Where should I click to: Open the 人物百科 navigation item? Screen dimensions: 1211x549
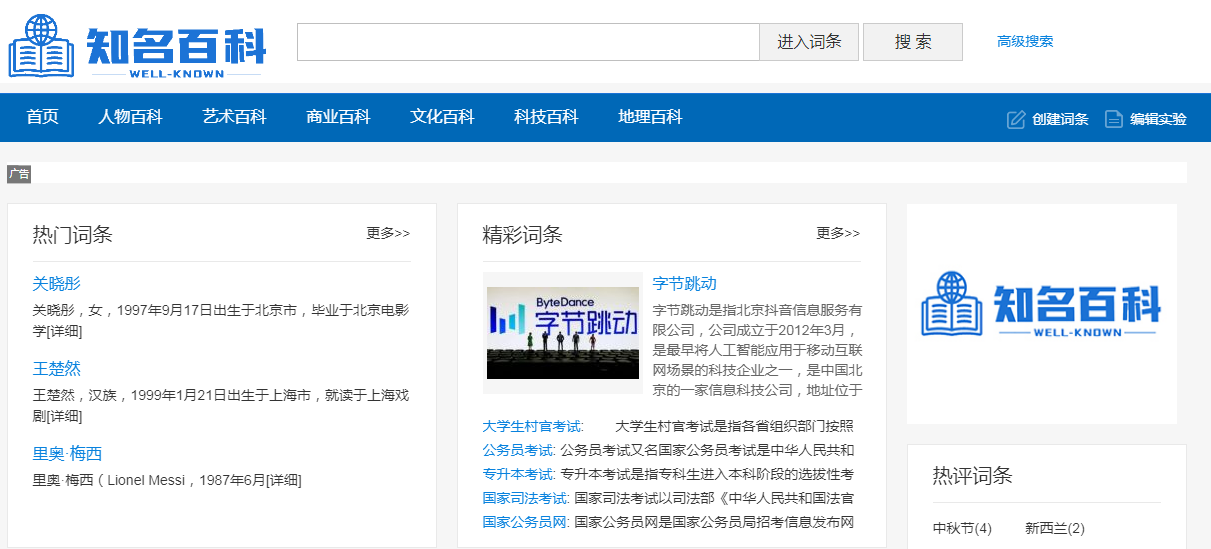click(x=130, y=117)
